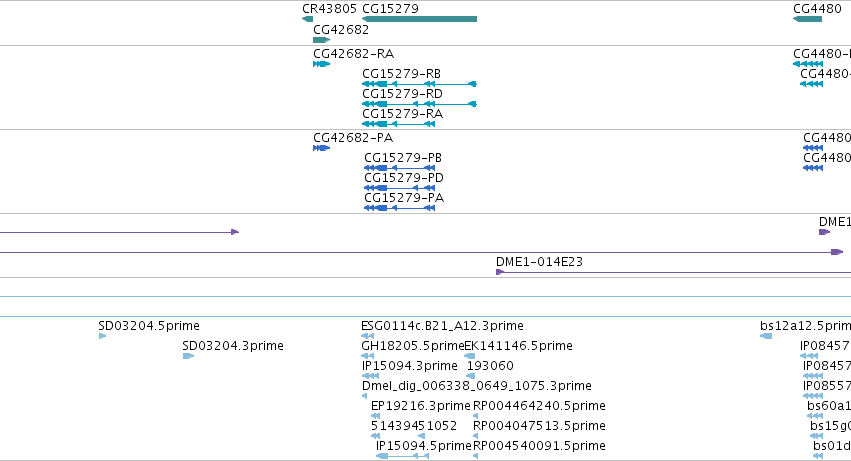Select the RP004540091.5prime label
The width and height of the screenshot is (851, 461).
[539, 446]
